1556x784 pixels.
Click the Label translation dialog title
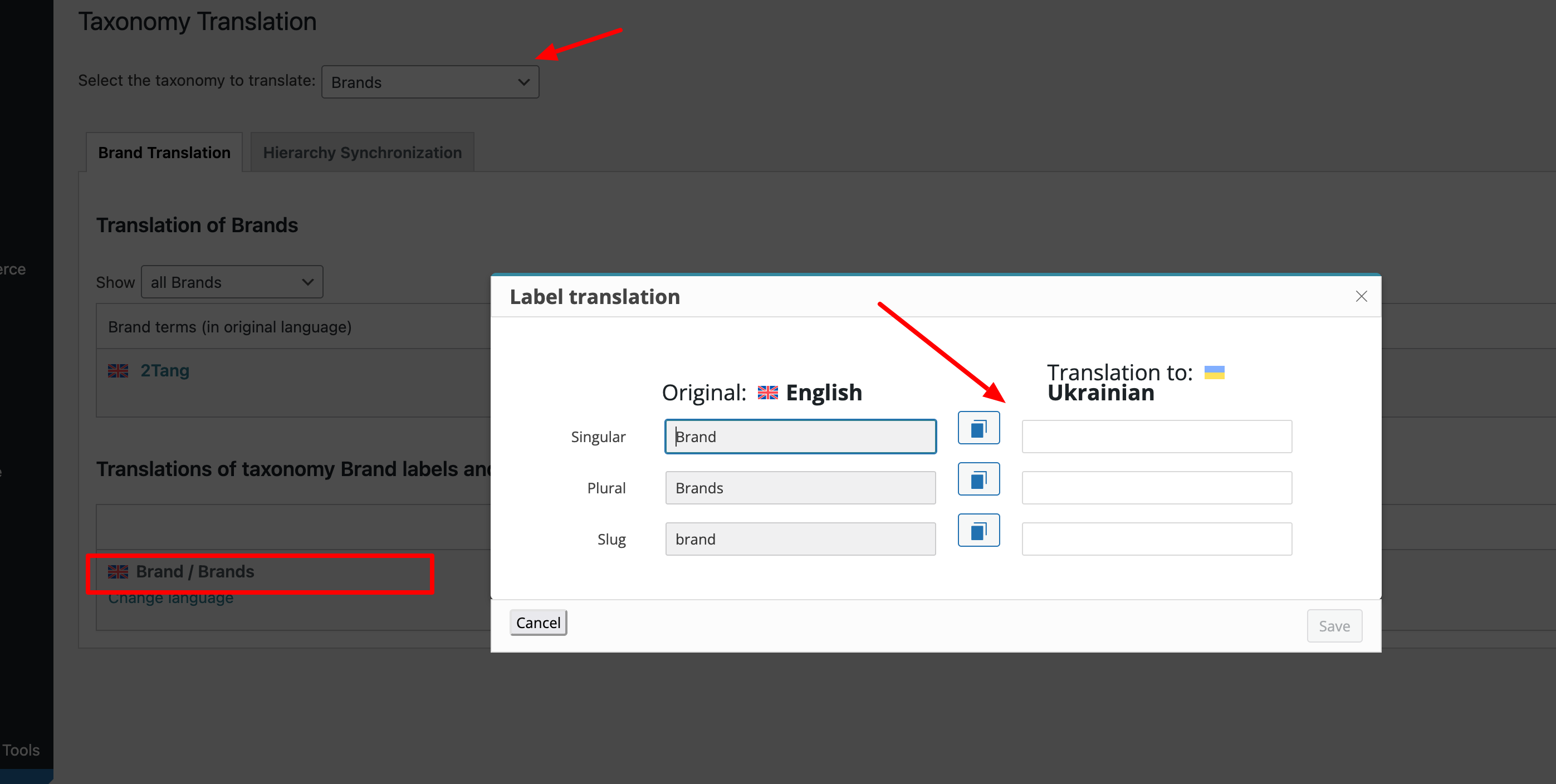click(594, 297)
